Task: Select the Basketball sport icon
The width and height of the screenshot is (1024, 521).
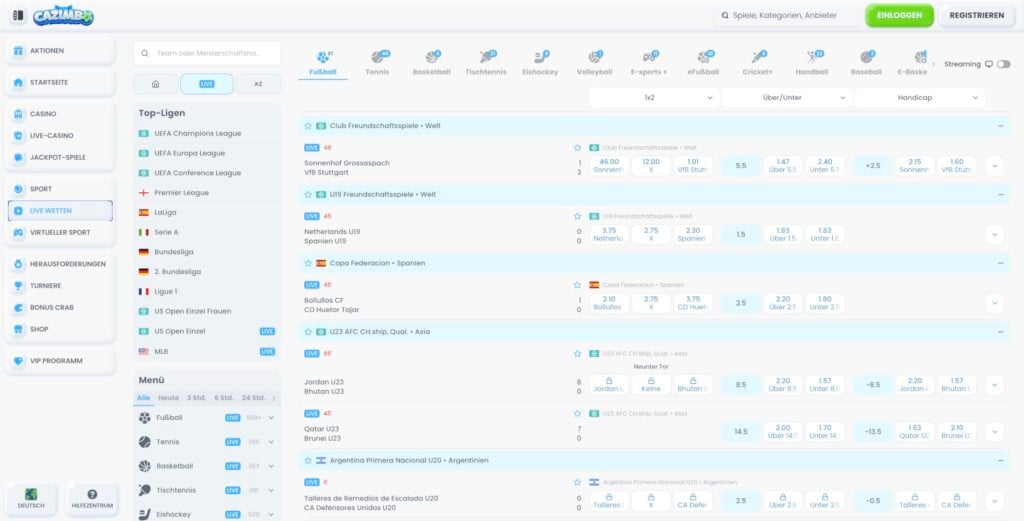Action: pyautogui.click(x=432, y=63)
